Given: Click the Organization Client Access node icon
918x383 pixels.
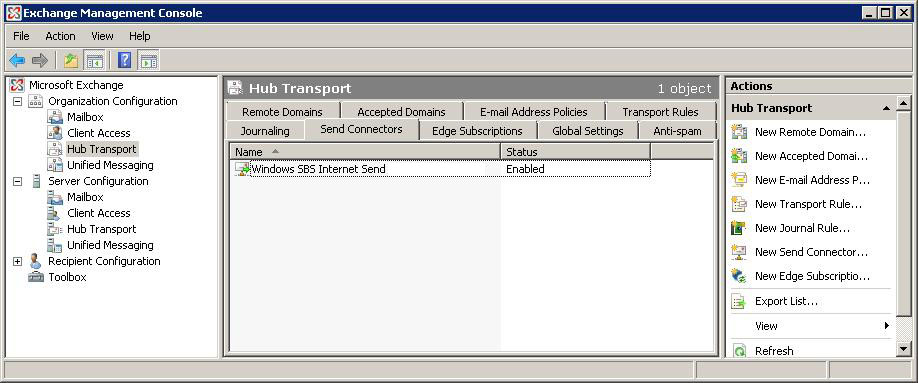Looking at the screenshot, I should tap(55, 133).
